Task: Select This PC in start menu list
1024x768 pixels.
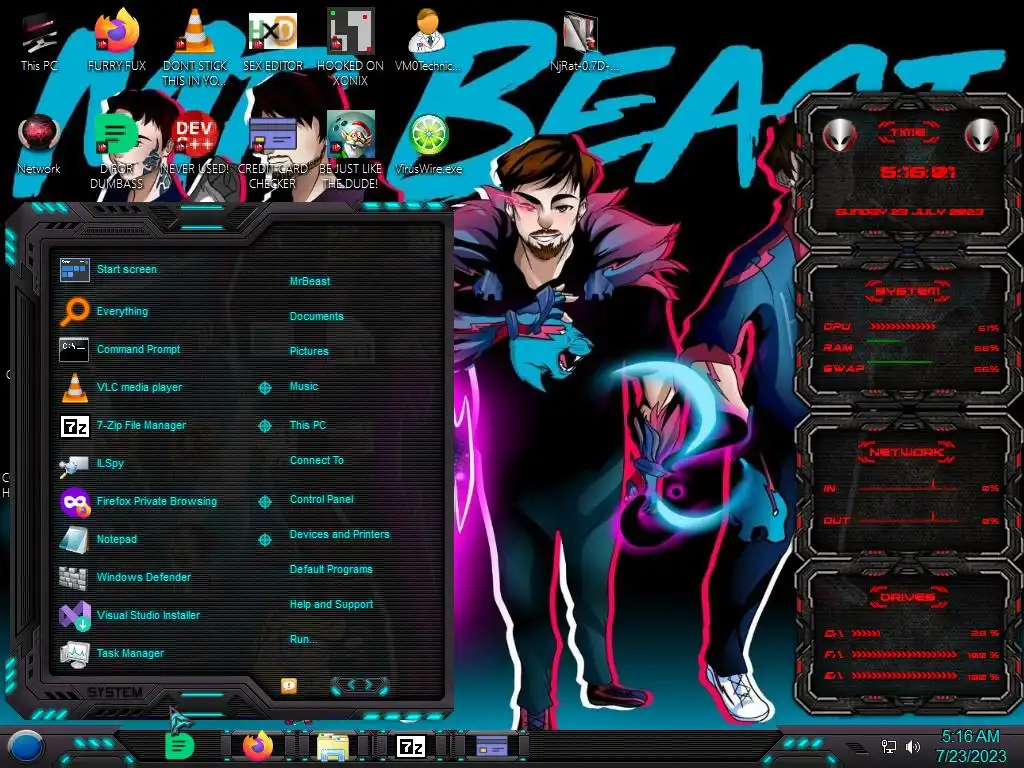Action: (x=308, y=425)
